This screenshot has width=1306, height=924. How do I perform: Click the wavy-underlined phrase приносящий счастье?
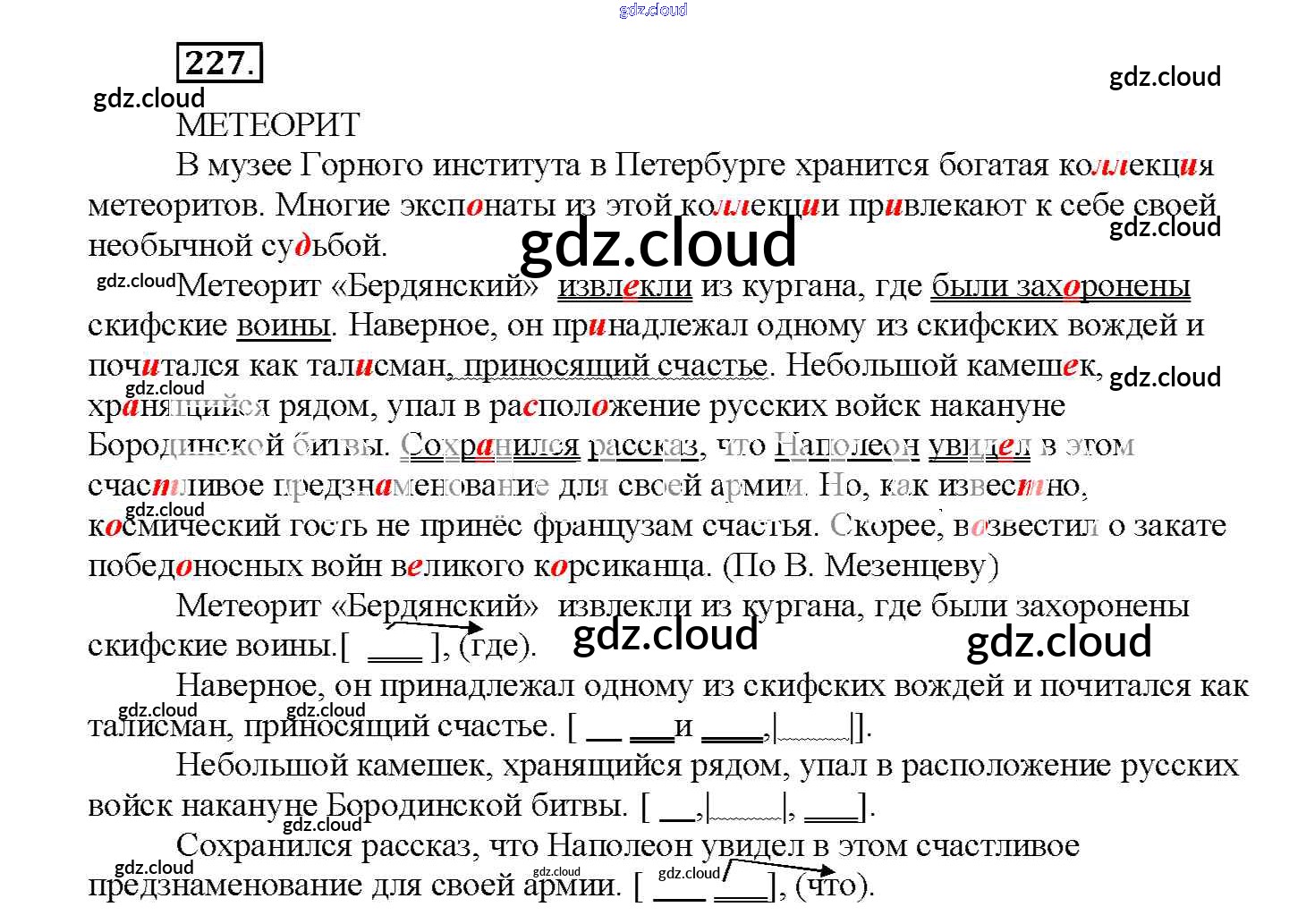615,366
